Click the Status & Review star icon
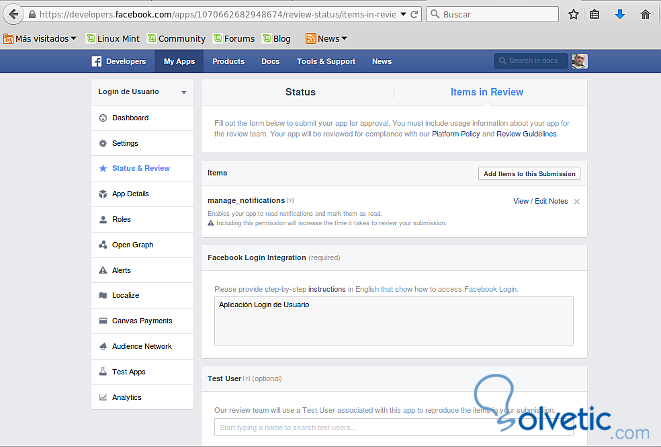 point(103,169)
